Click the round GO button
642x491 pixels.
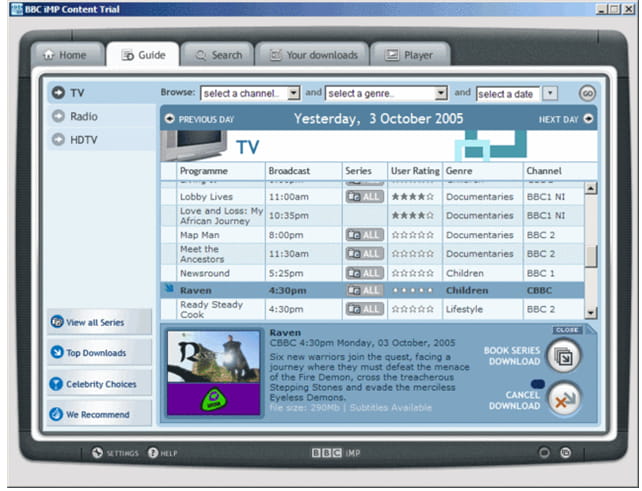(587, 93)
